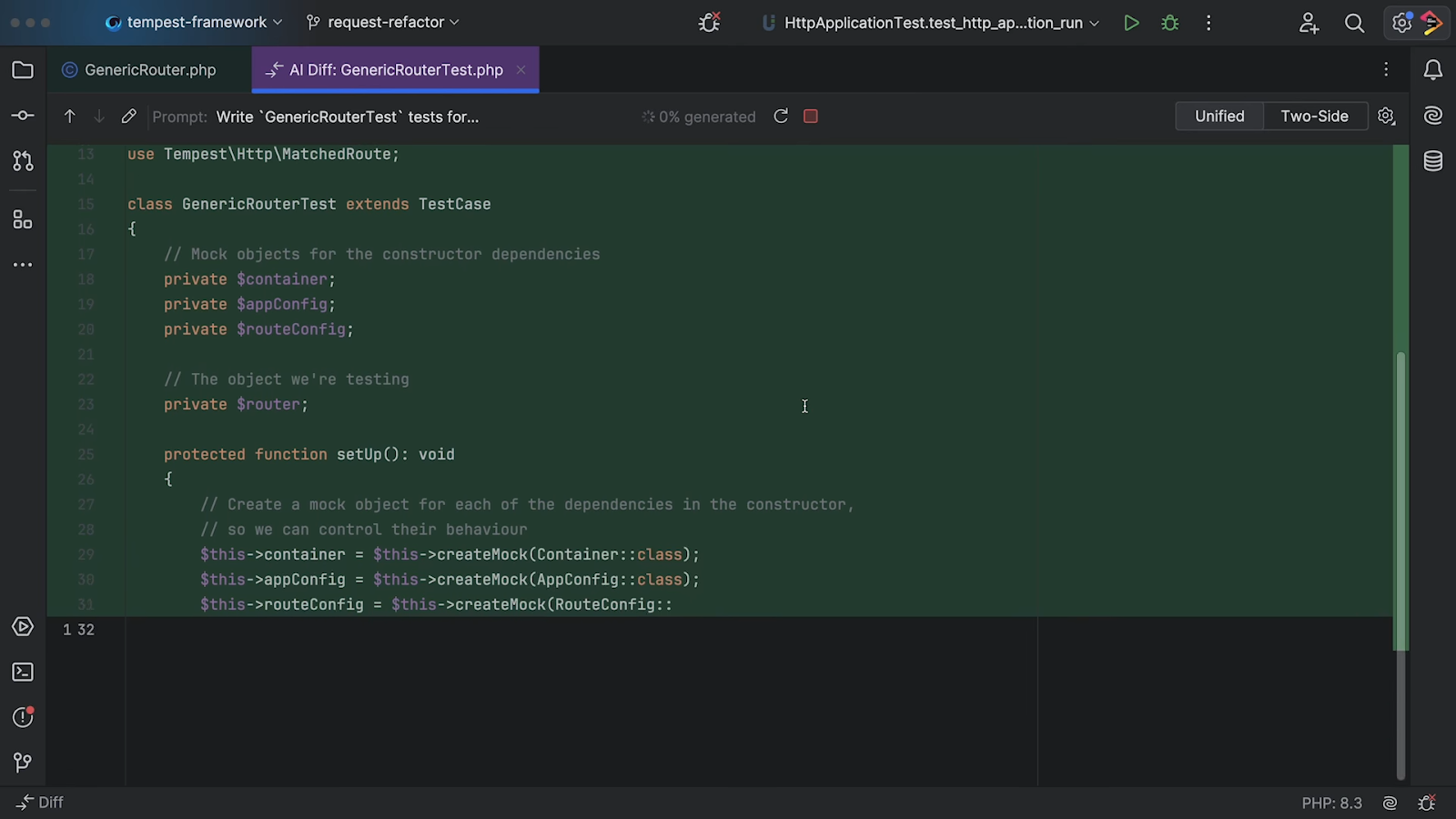The width and height of the screenshot is (1456, 819).
Task: Open the AI Assistant spiral icon in right sidebar
Action: click(1433, 116)
